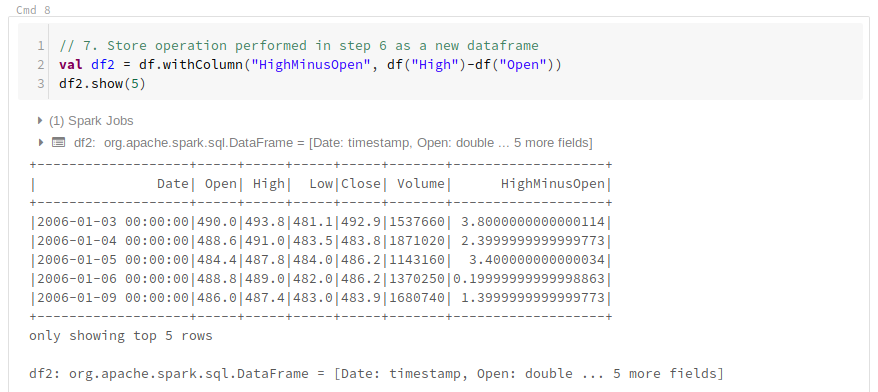Viewport: 878px width, 392px height.
Task: Click the volume value 1370250
Action: click(417, 279)
